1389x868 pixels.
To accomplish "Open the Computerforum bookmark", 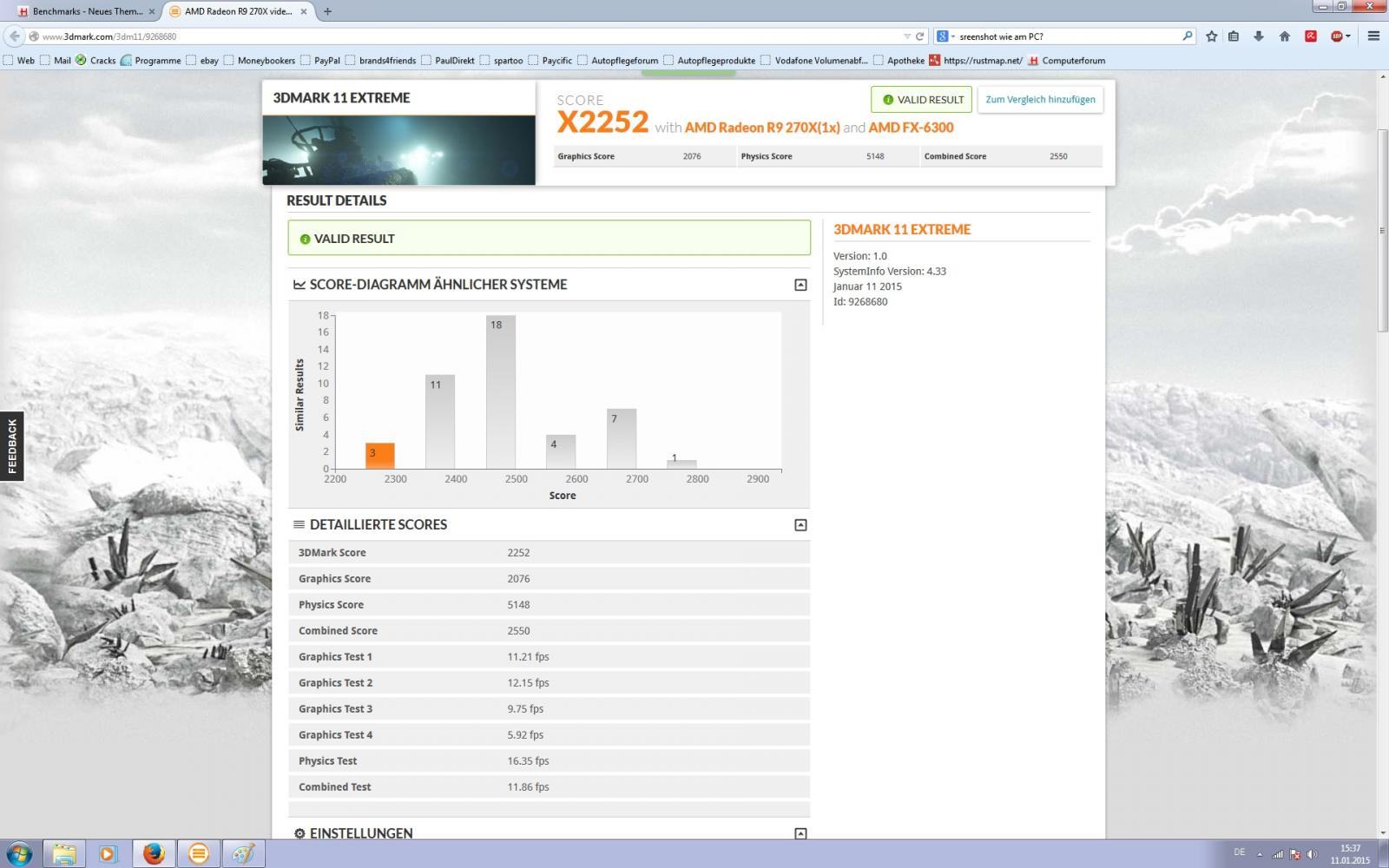I will 1067,61.
